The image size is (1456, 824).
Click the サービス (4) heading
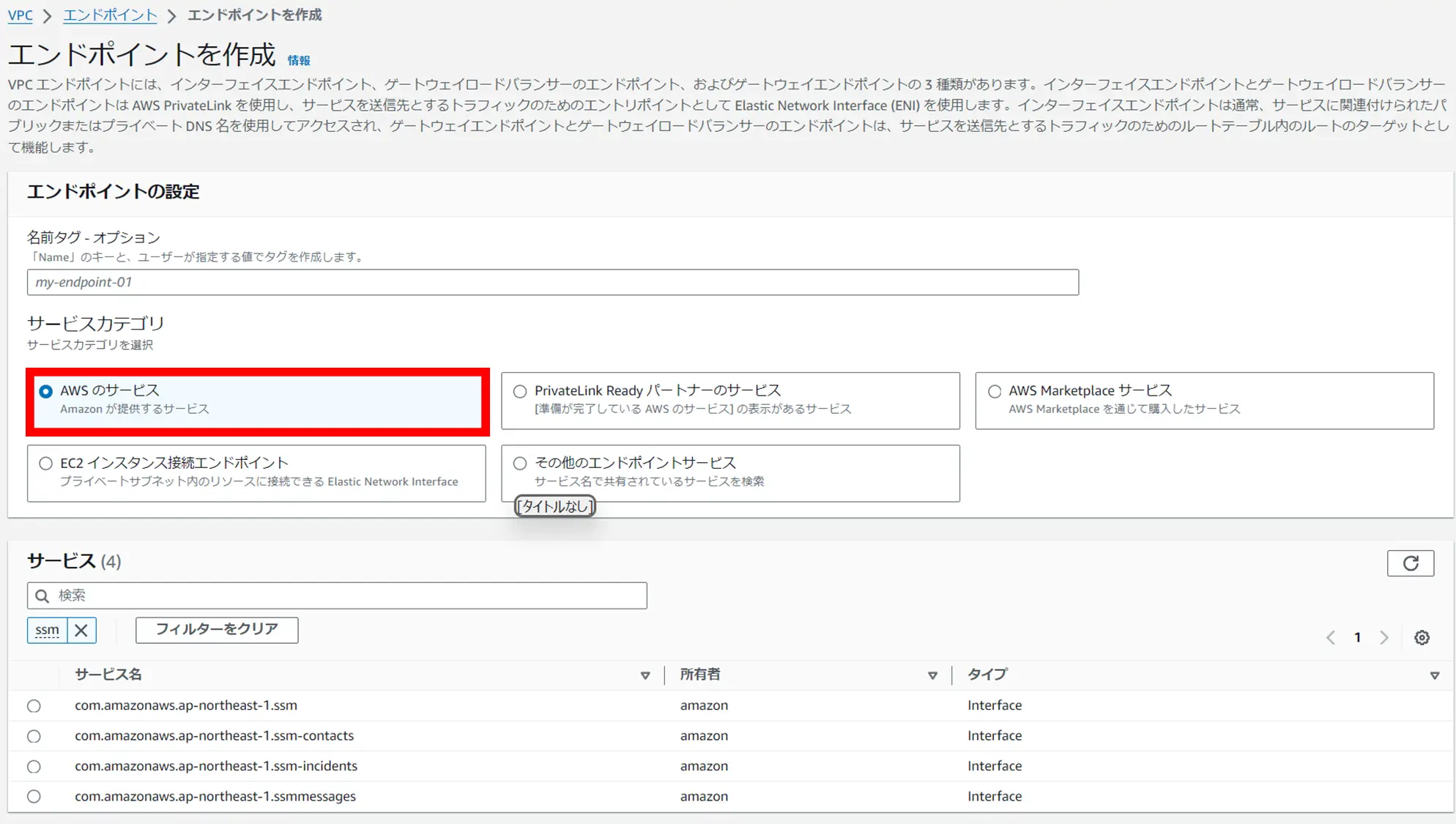74,561
